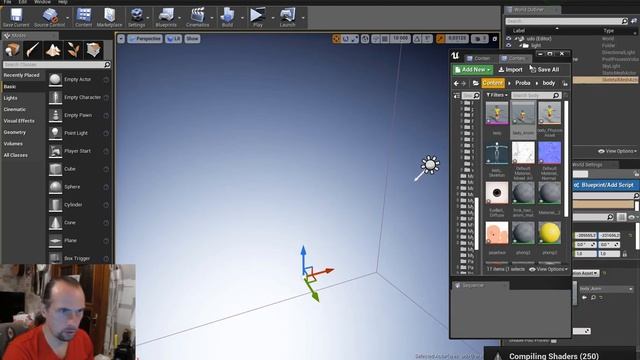Viewport: 640px width, 360px height.
Task: Open the Add New dropdown in Content Browser
Action: coord(472,70)
